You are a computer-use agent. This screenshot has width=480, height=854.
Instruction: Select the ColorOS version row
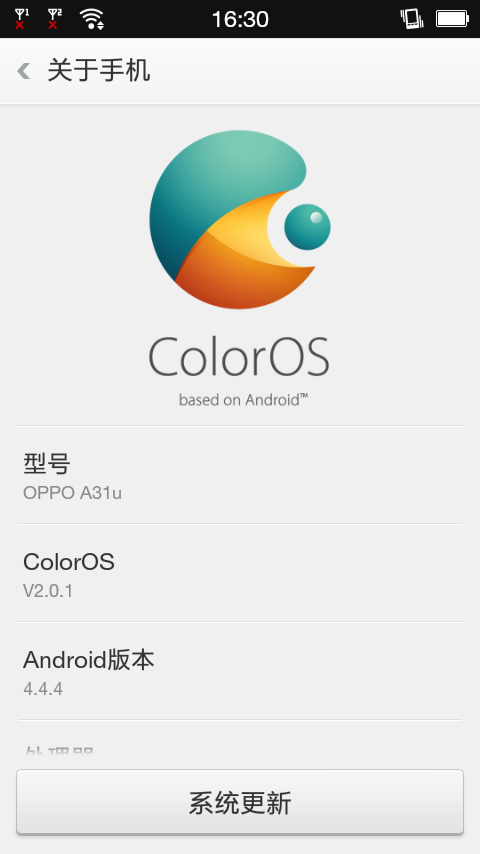[240, 573]
